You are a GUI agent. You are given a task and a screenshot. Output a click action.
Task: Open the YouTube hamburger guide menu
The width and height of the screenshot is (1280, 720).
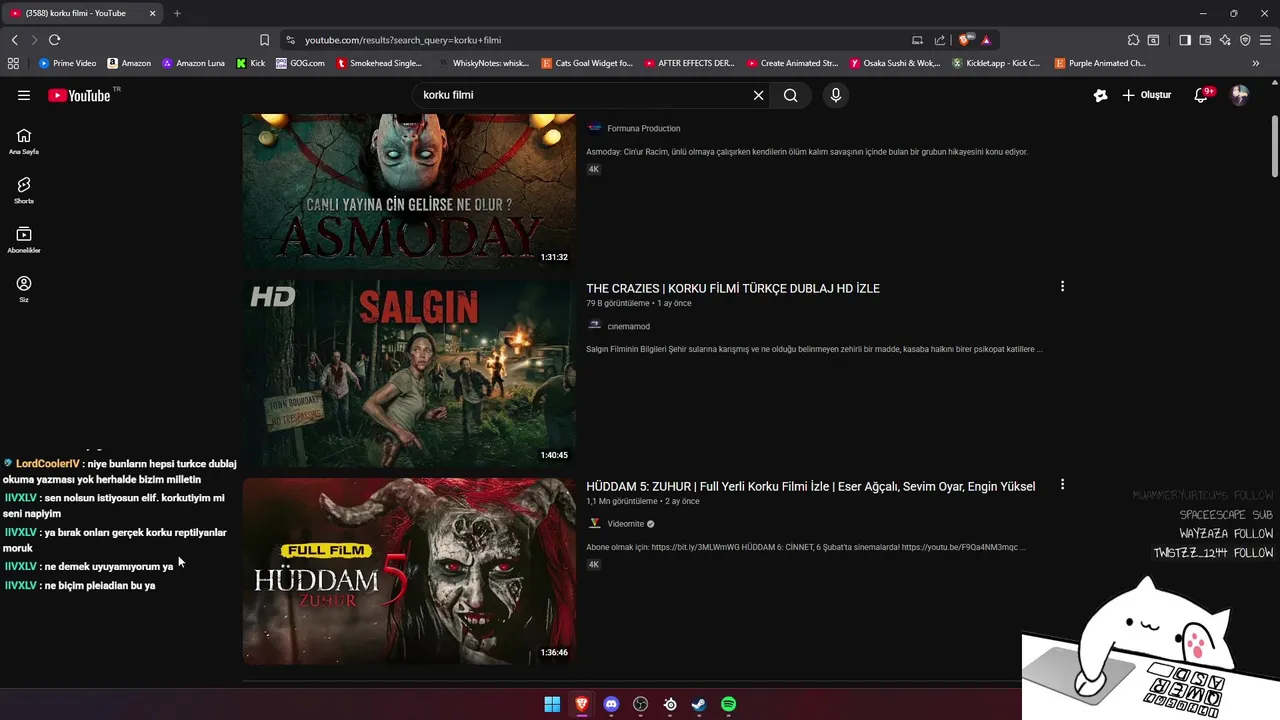pos(24,95)
